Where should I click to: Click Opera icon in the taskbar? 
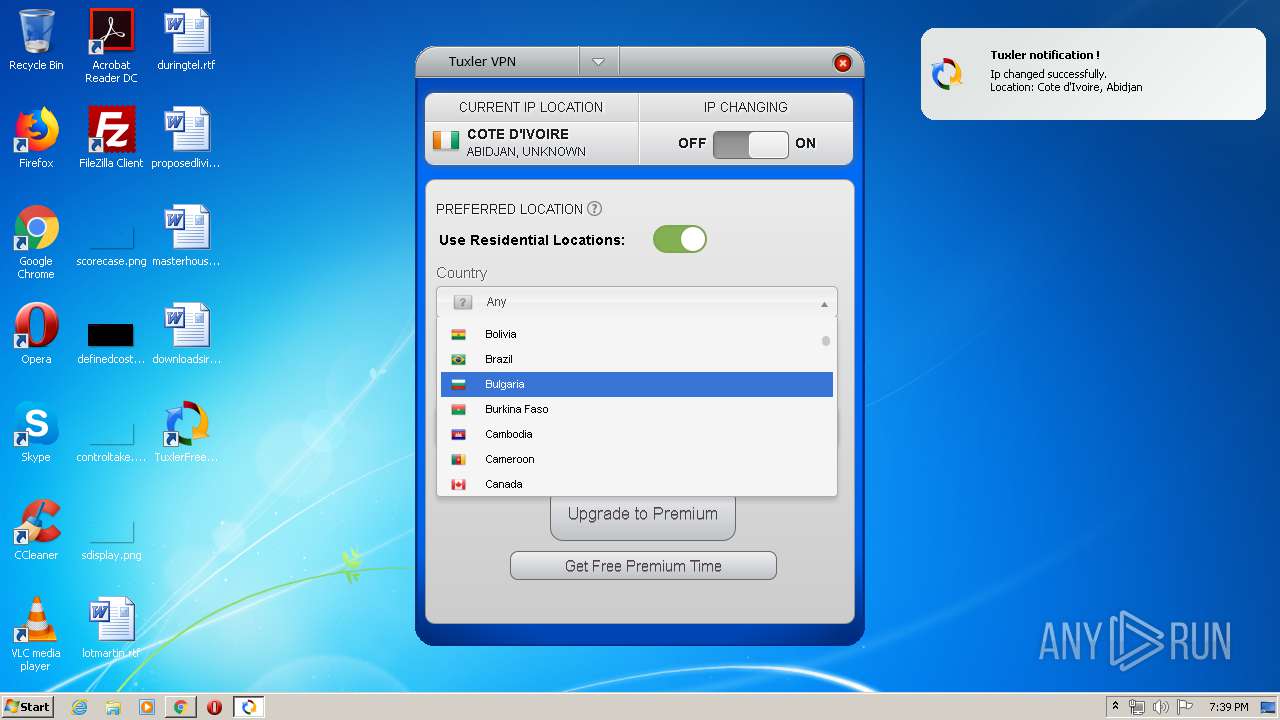214,707
